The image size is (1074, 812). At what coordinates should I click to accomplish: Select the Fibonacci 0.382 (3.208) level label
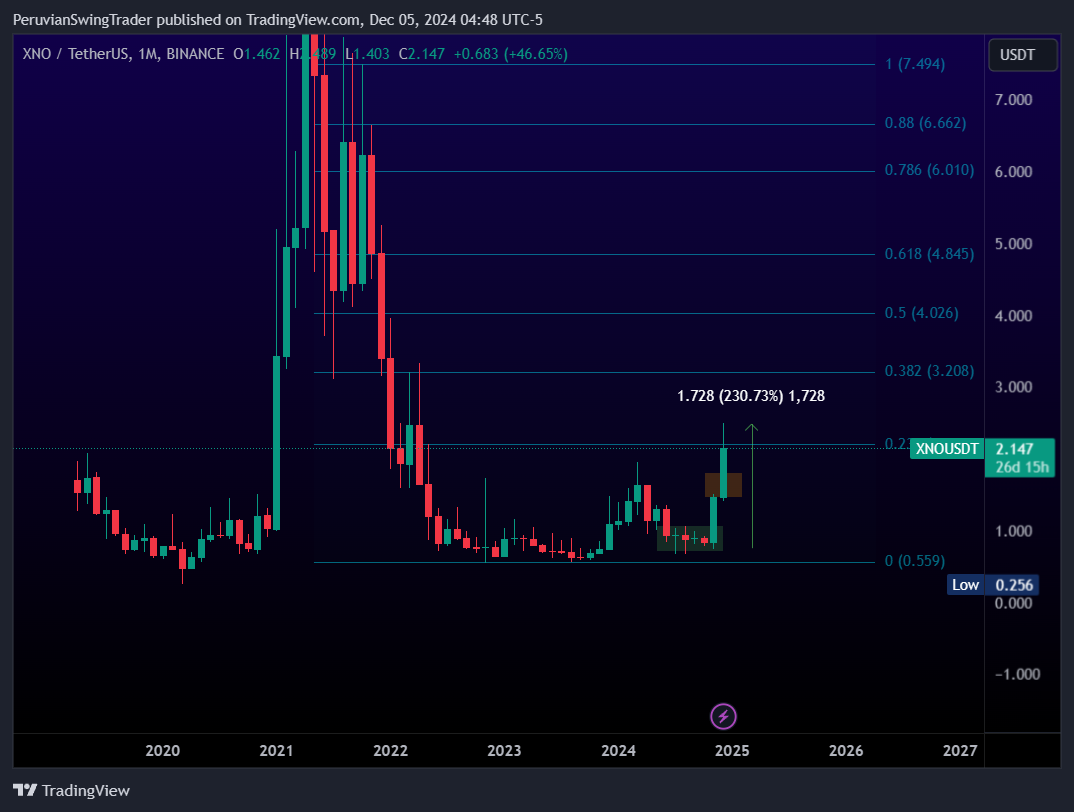click(929, 371)
